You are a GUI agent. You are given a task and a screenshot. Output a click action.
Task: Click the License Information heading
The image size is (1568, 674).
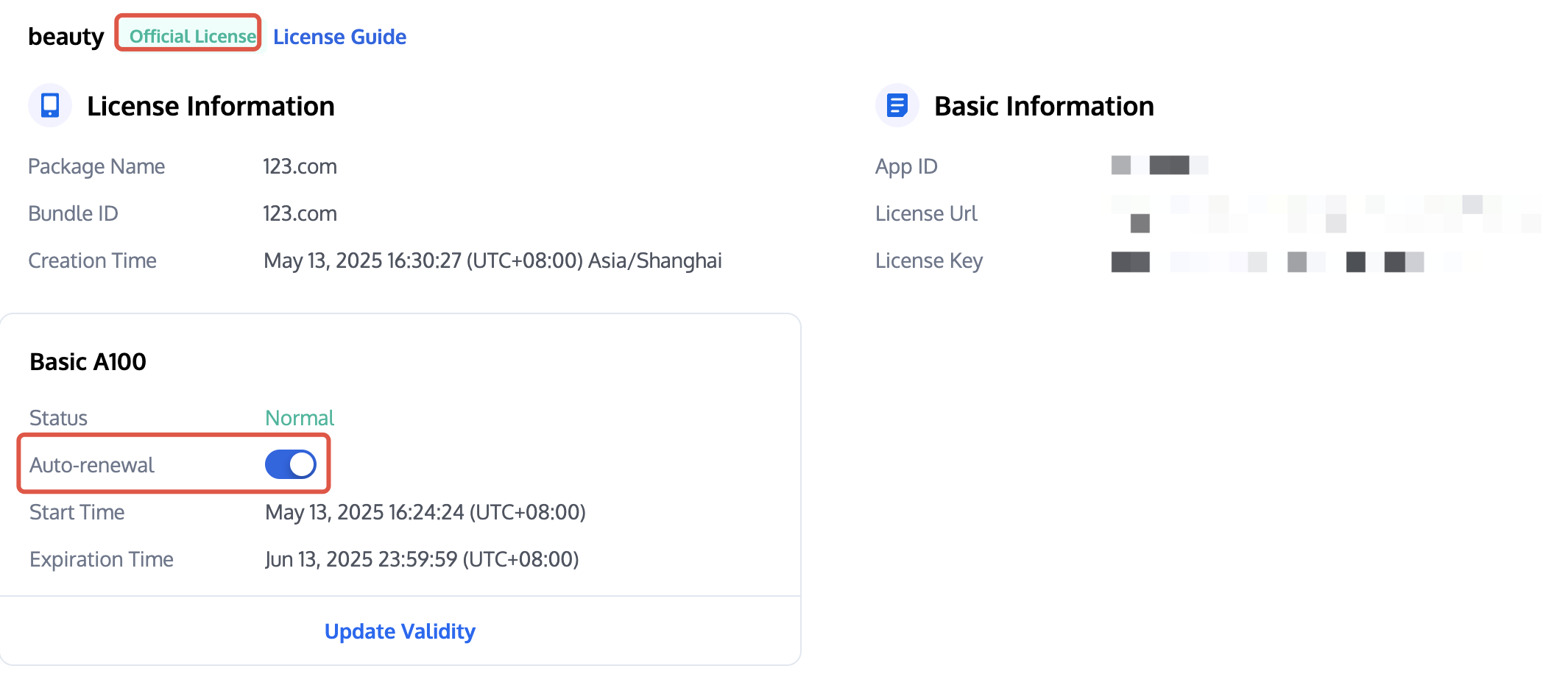(x=211, y=106)
